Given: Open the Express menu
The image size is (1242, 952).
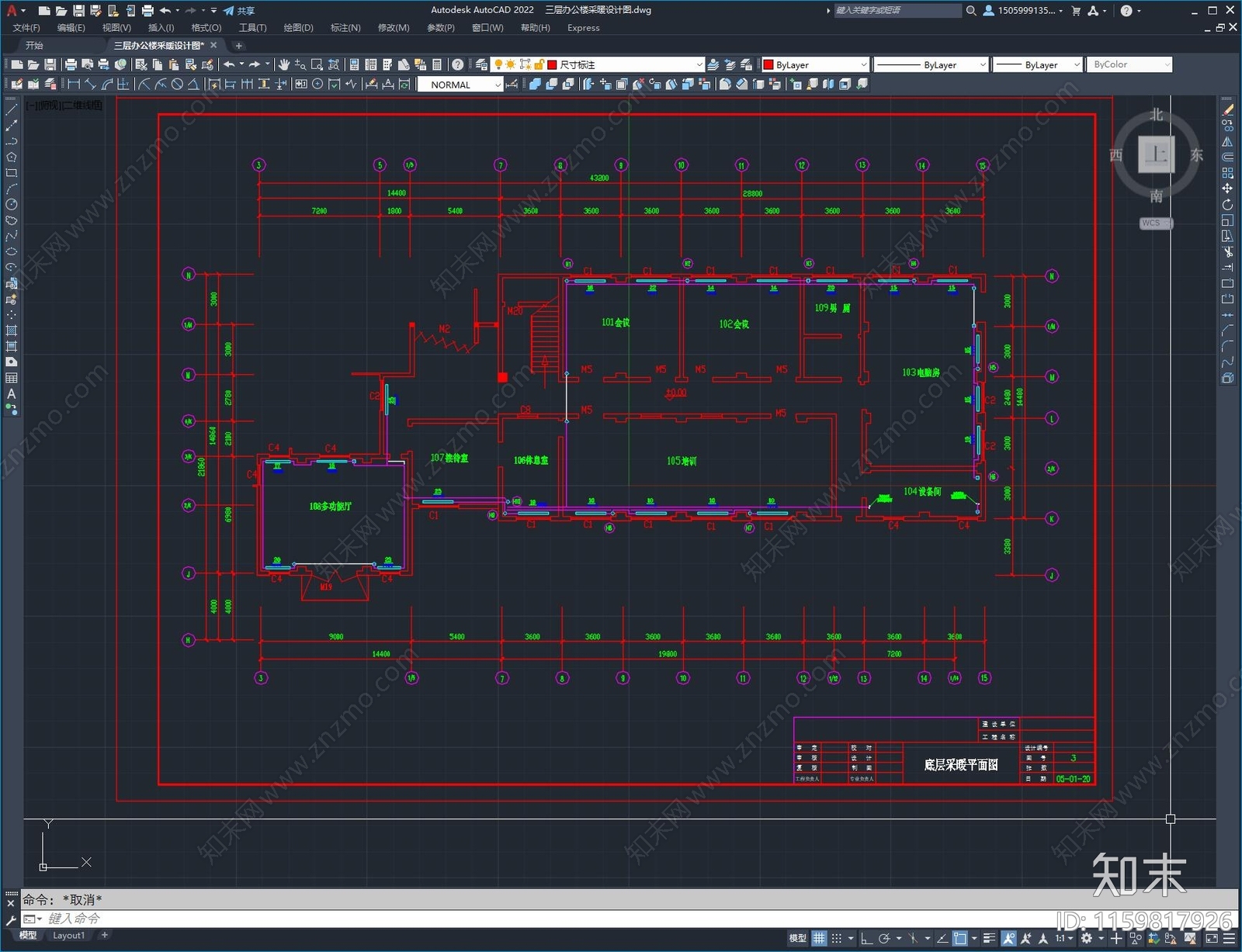Looking at the screenshot, I should click(x=583, y=27).
